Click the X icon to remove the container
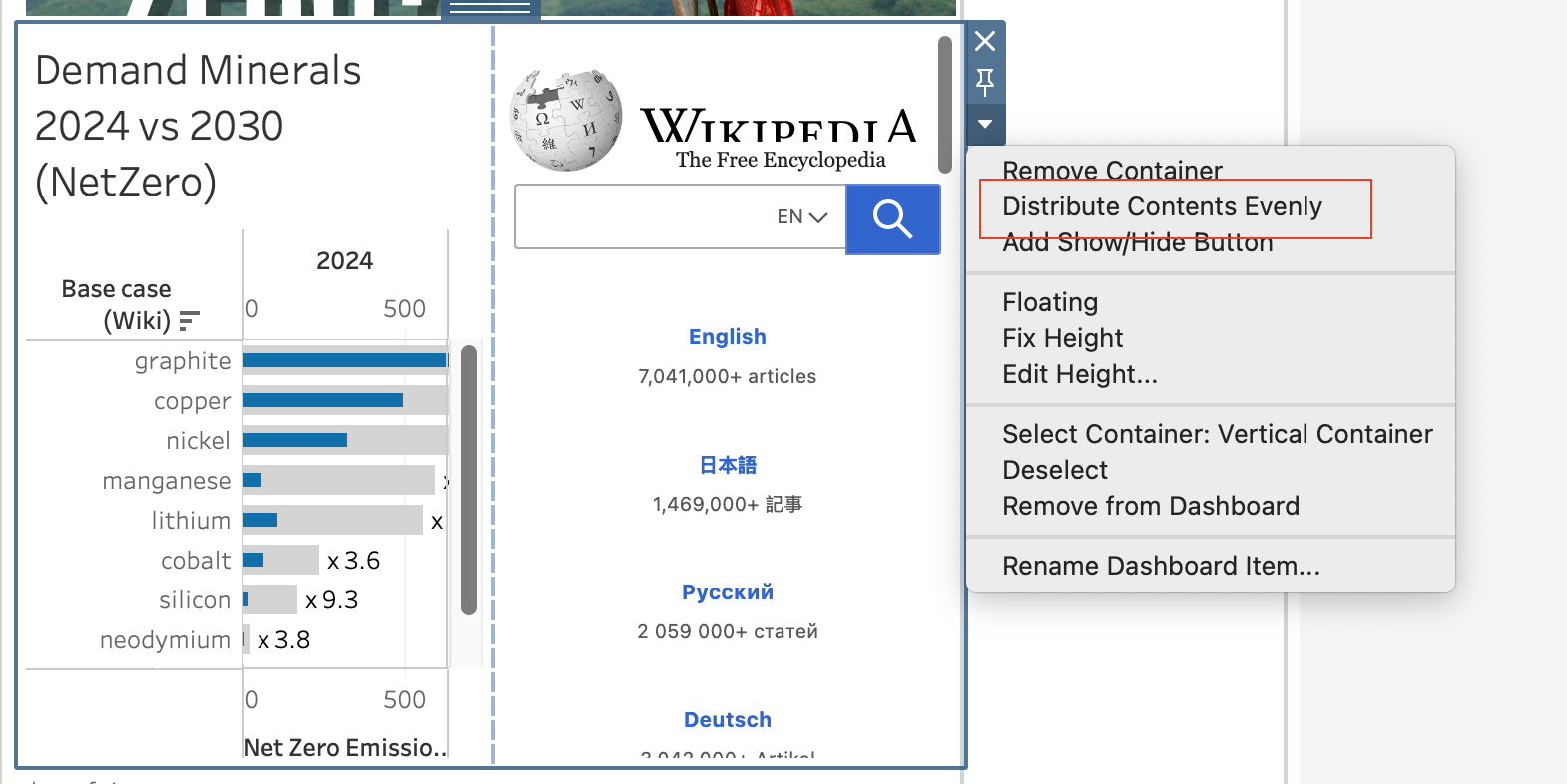The width and height of the screenshot is (1567, 784). coord(985,41)
